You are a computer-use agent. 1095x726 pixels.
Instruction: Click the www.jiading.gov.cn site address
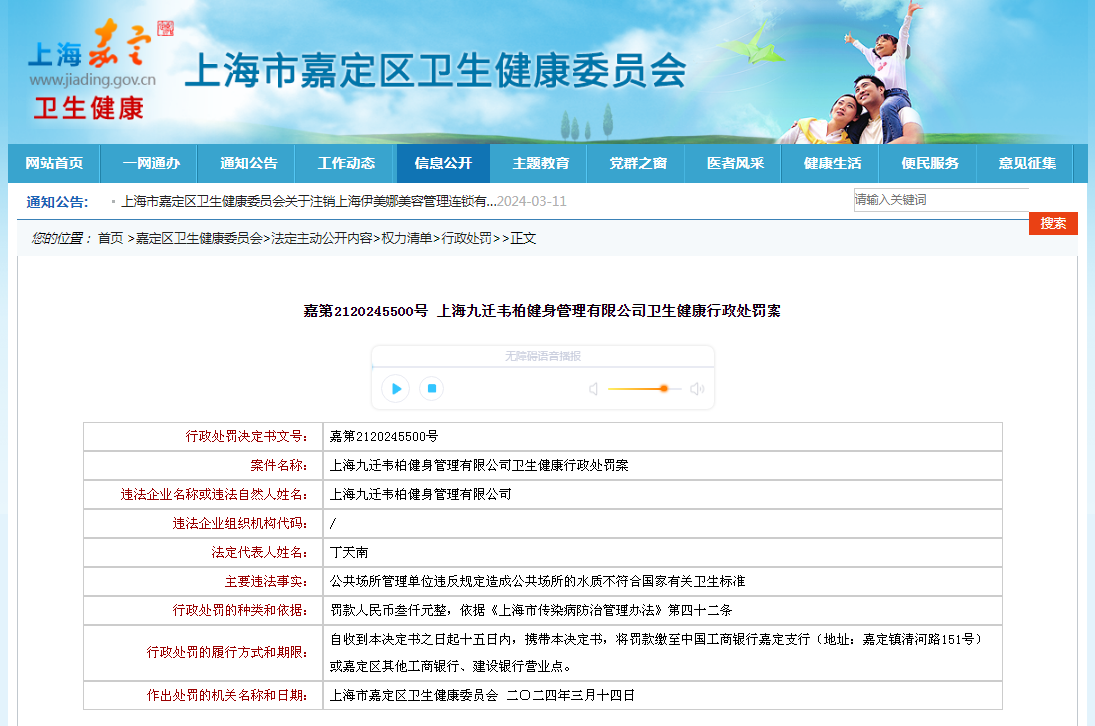(x=92, y=80)
